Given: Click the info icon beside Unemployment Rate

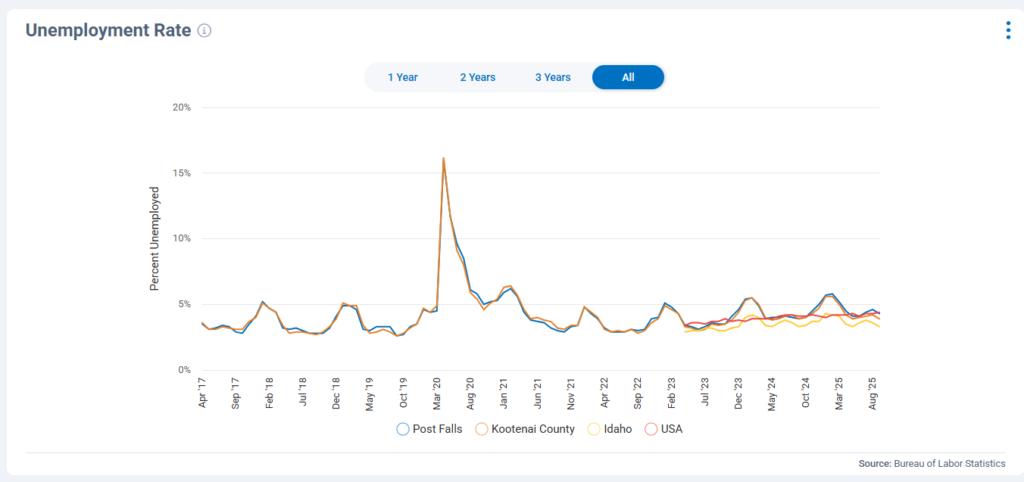Looking at the screenshot, I should [x=204, y=31].
